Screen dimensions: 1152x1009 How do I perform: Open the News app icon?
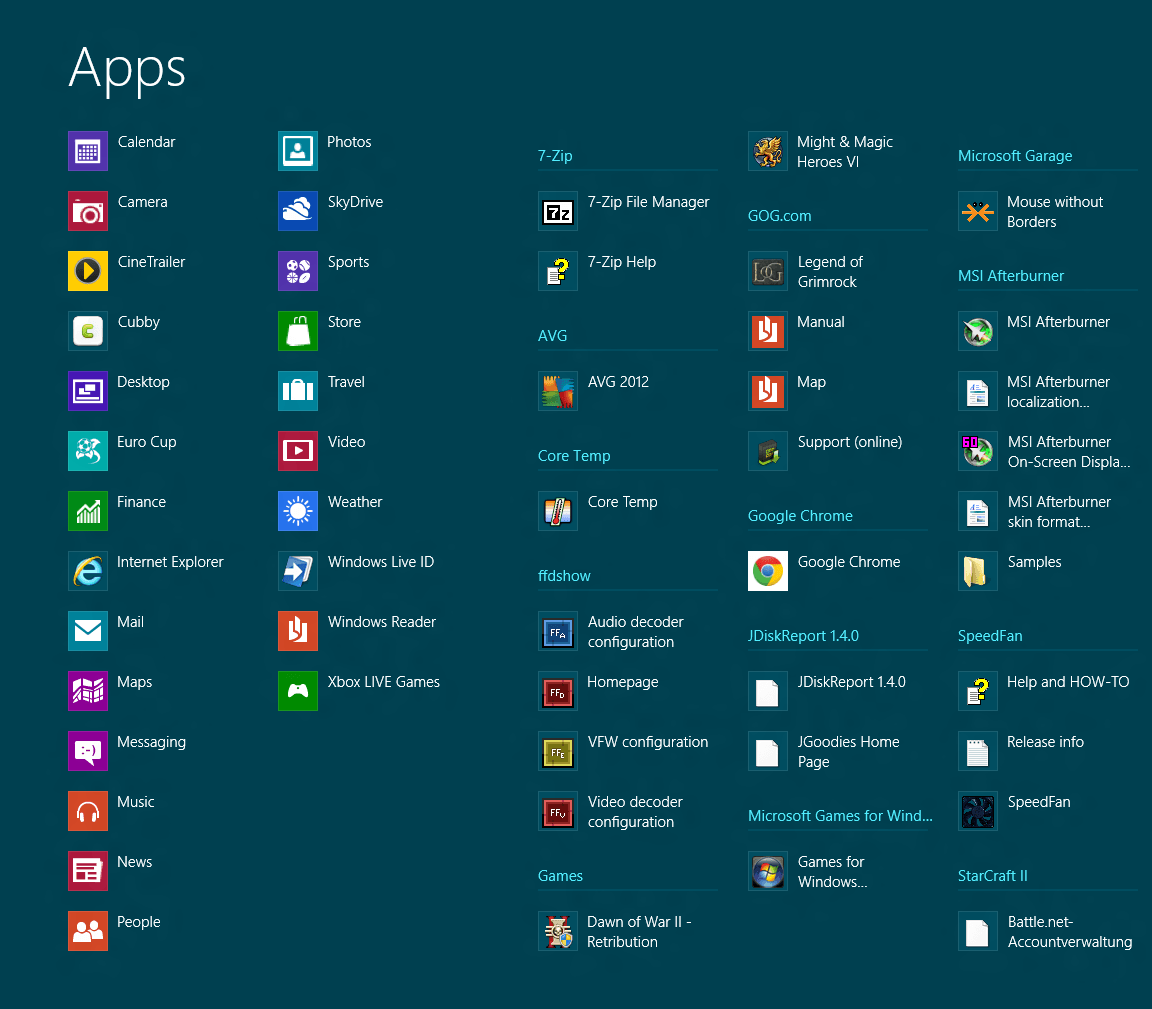tap(88, 871)
